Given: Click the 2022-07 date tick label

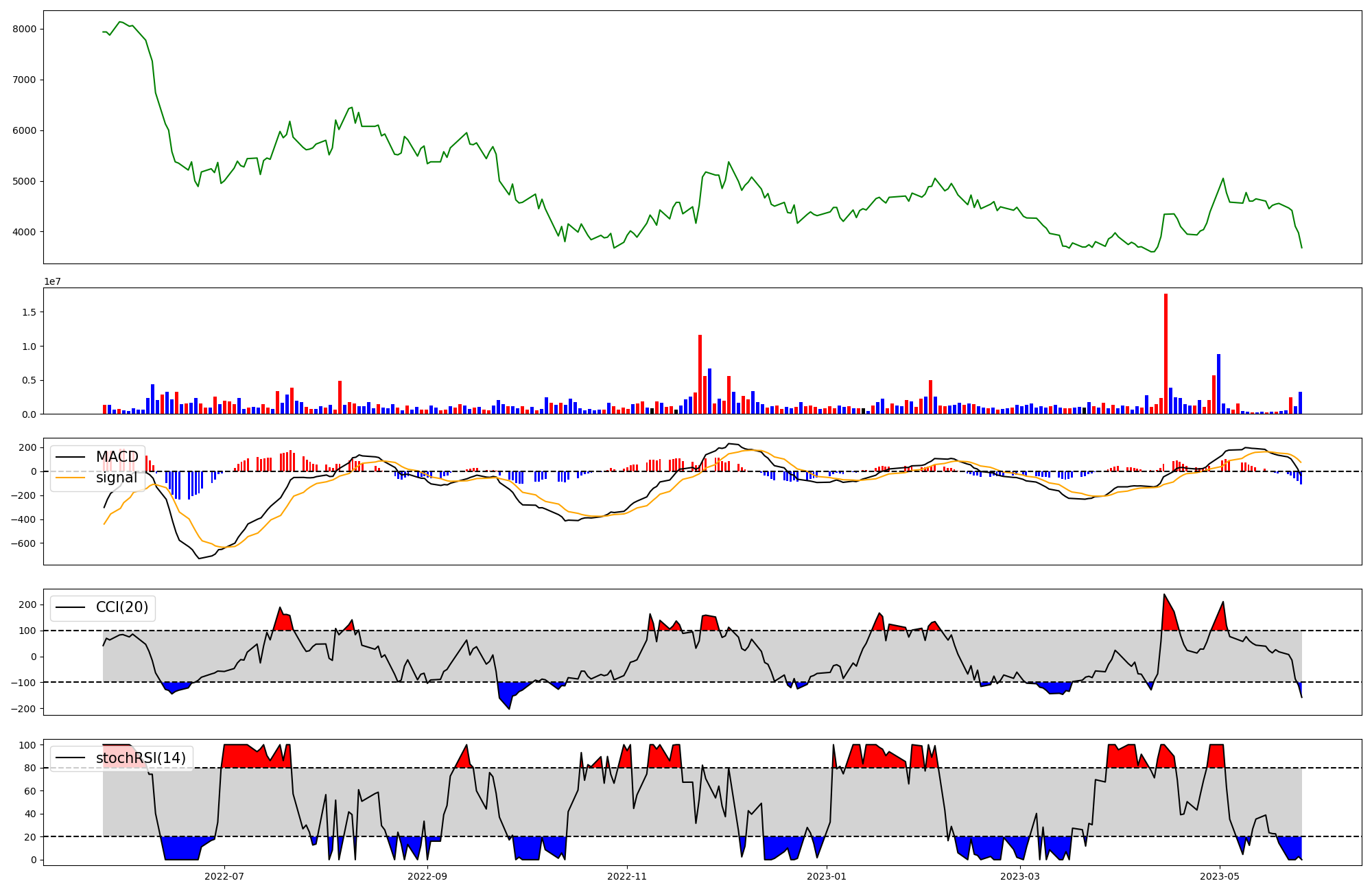Looking at the screenshot, I should click(x=224, y=876).
